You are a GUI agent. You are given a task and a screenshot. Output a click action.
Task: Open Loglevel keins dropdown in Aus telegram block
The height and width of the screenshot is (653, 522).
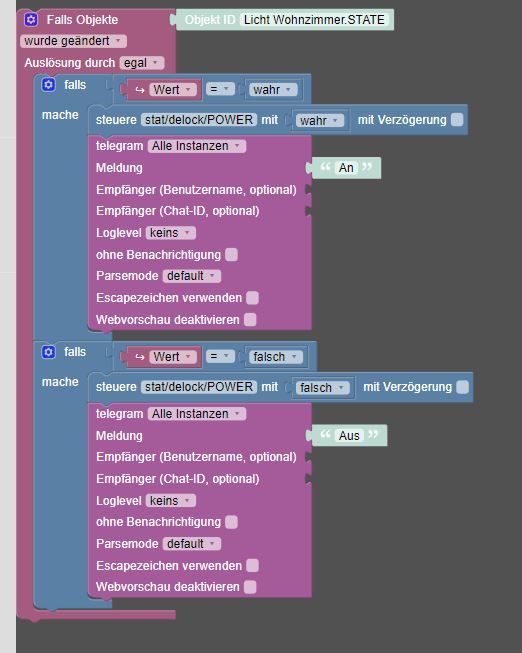point(170,501)
